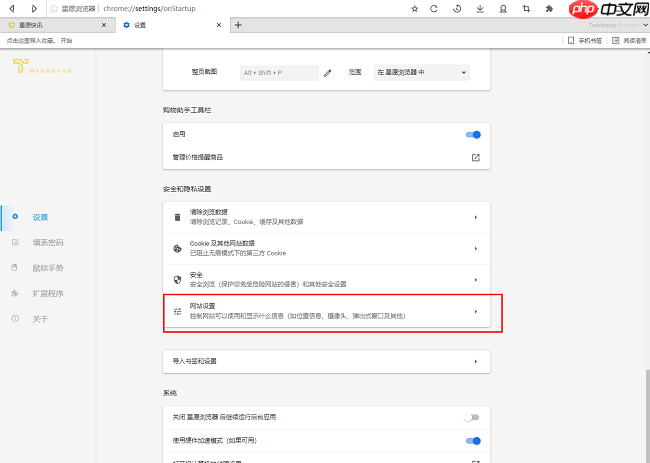Go forward with the forward arrow
650x463 pixels.
click(x=34, y=8)
